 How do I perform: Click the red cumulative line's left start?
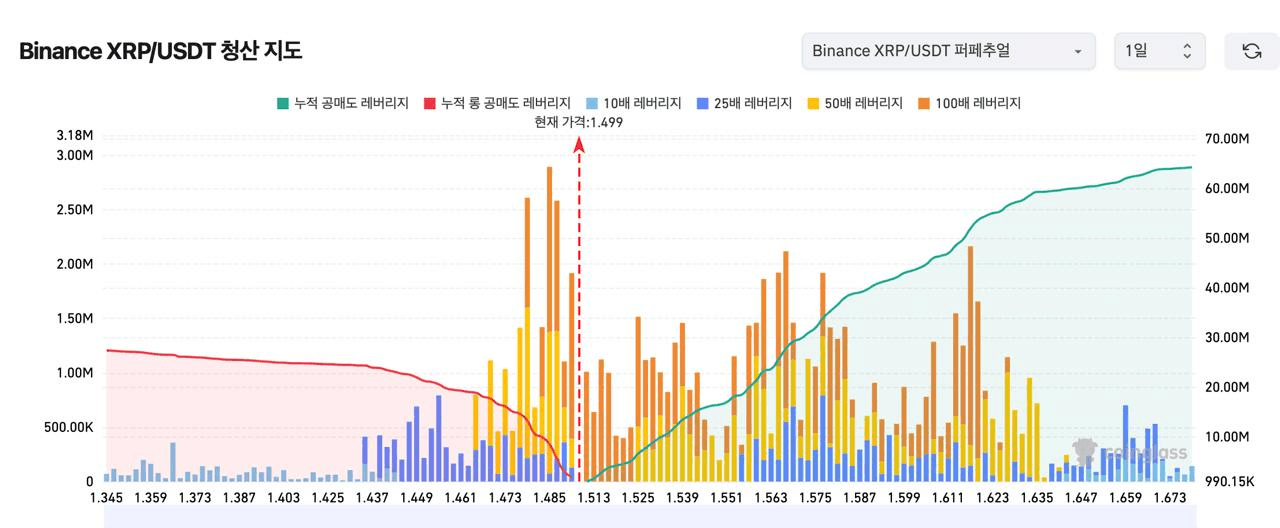108,350
